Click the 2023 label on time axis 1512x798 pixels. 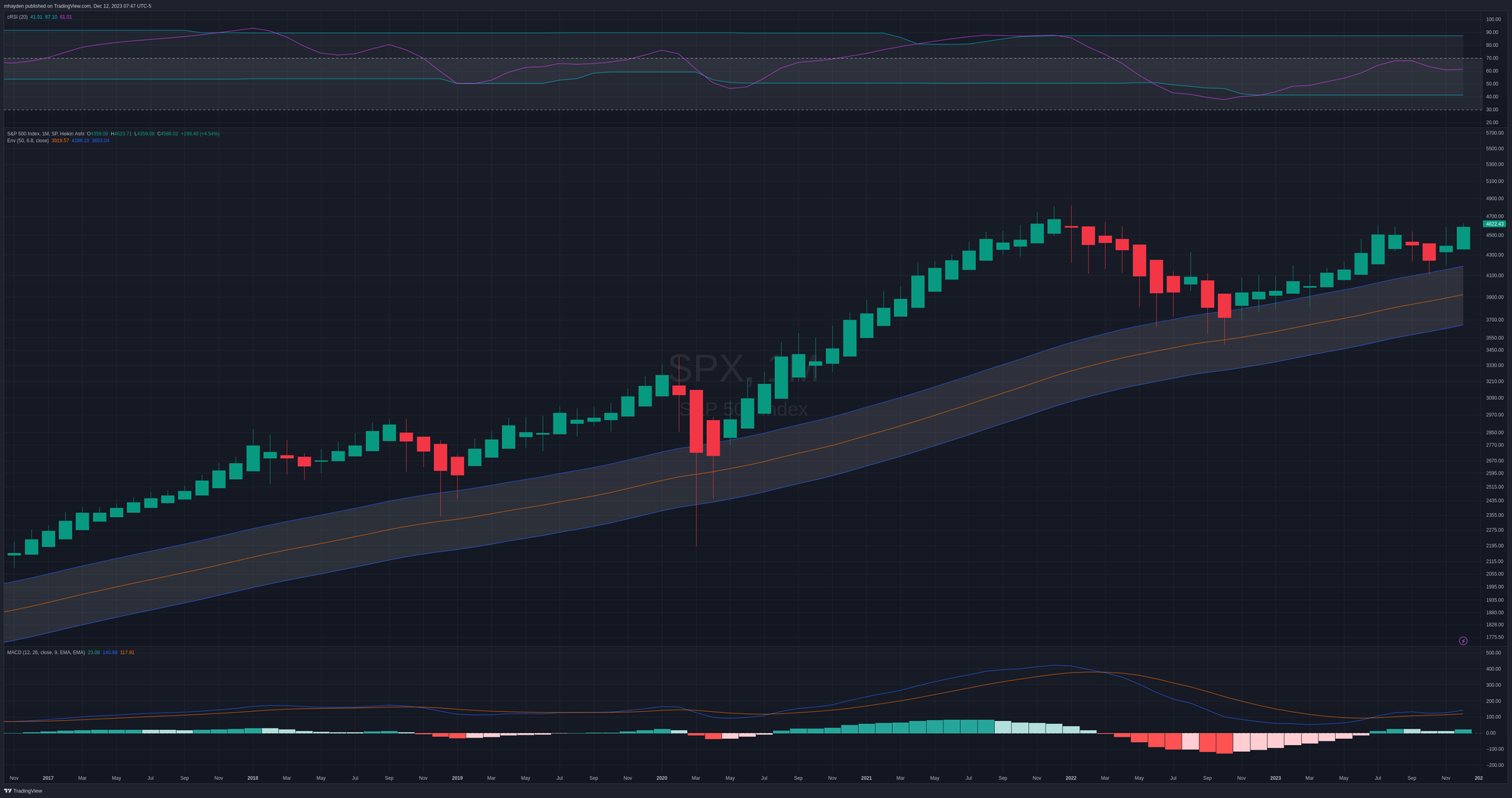tap(1275, 778)
